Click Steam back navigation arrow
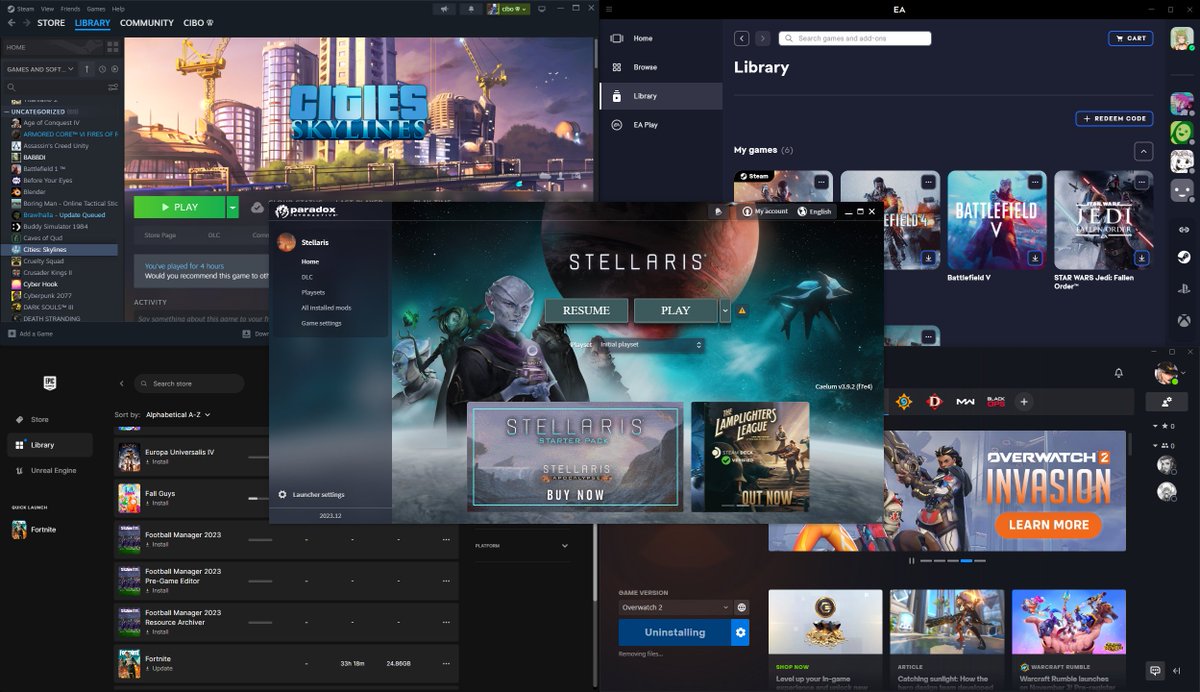The image size is (1200, 692). [11, 23]
